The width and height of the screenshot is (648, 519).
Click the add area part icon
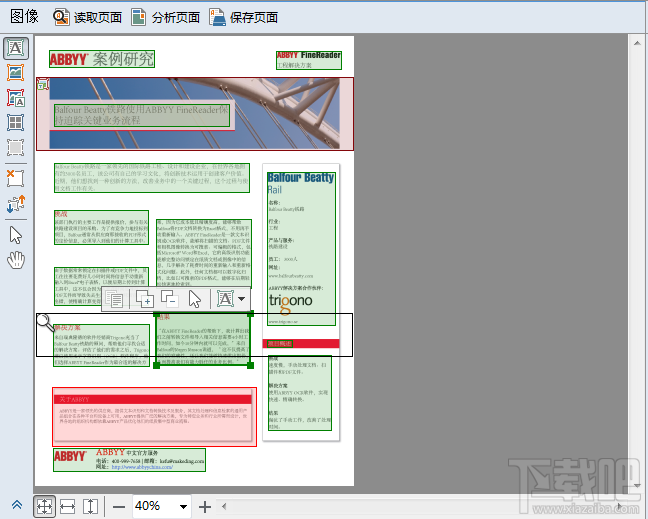point(145,299)
